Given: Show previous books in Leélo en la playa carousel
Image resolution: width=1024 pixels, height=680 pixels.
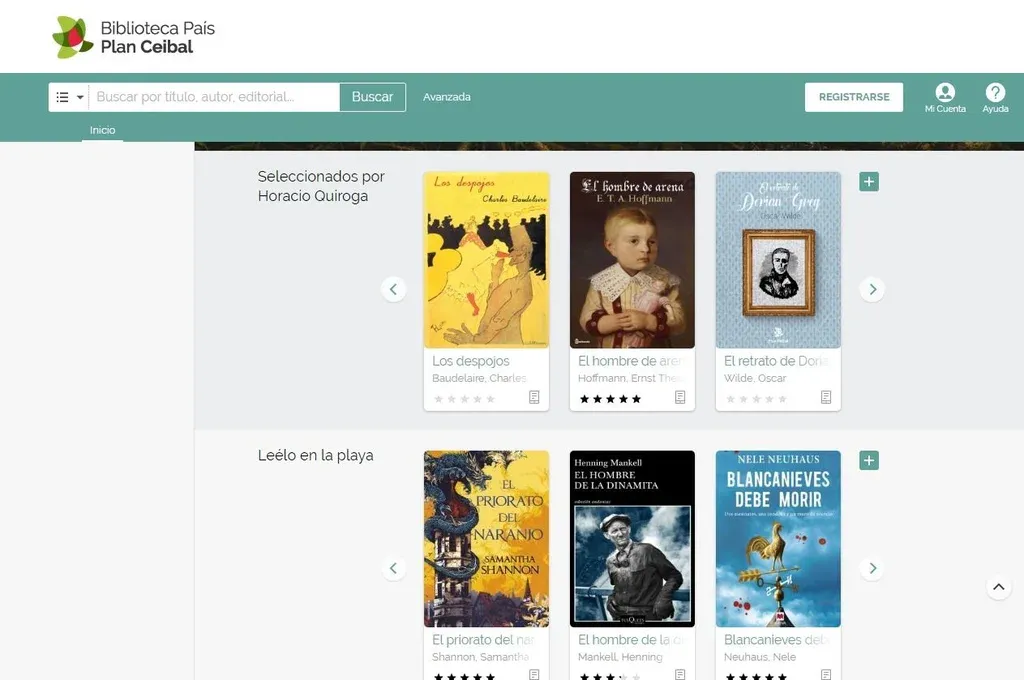Looking at the screenshot, I should (393, 568).
